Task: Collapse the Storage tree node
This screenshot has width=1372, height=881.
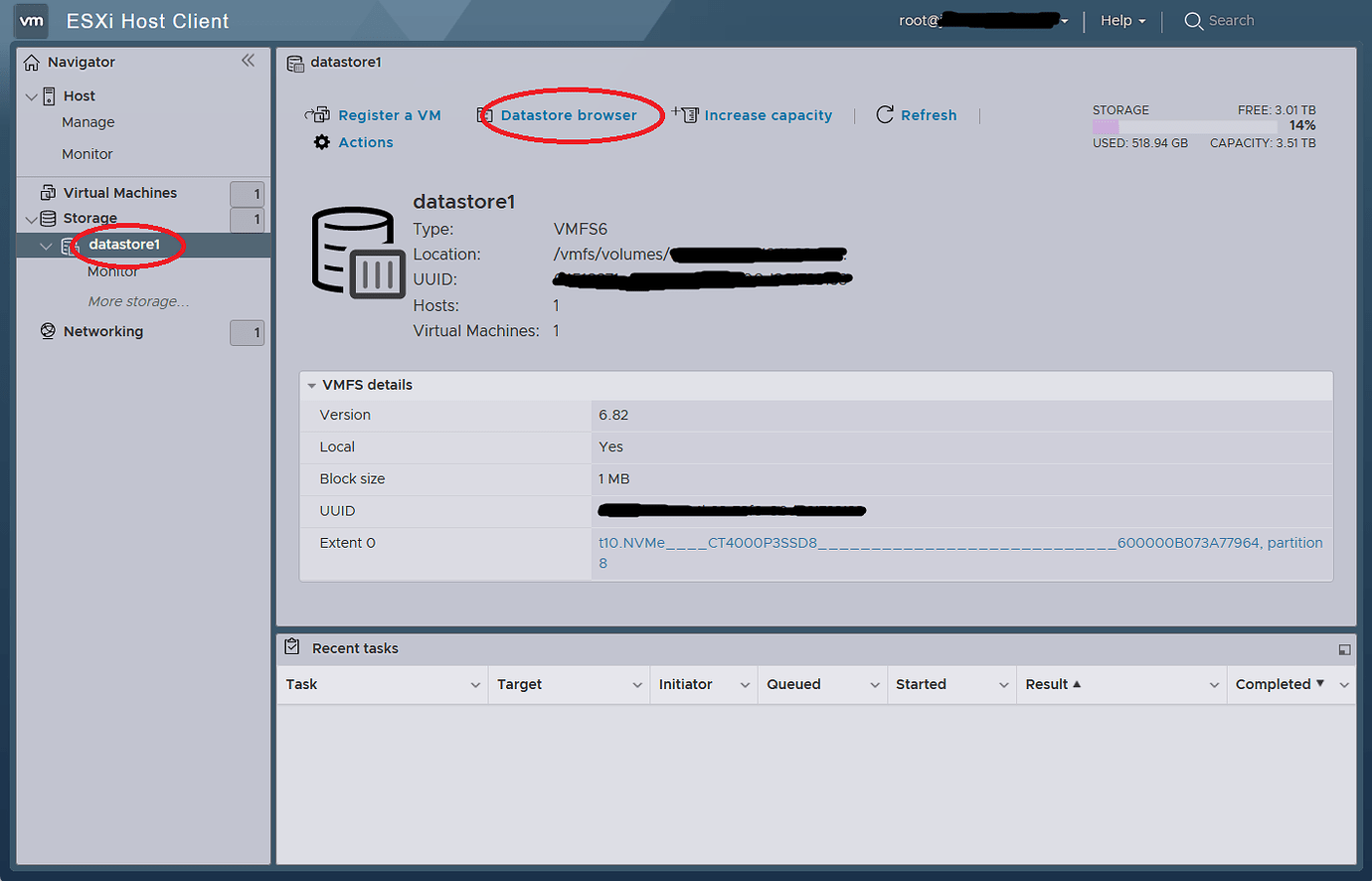Action: 32,219
